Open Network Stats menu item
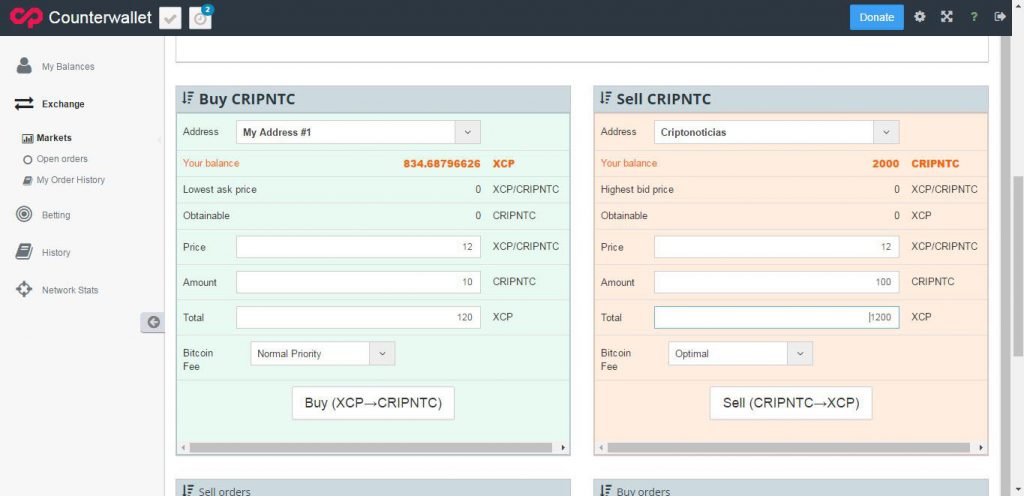 70,290
